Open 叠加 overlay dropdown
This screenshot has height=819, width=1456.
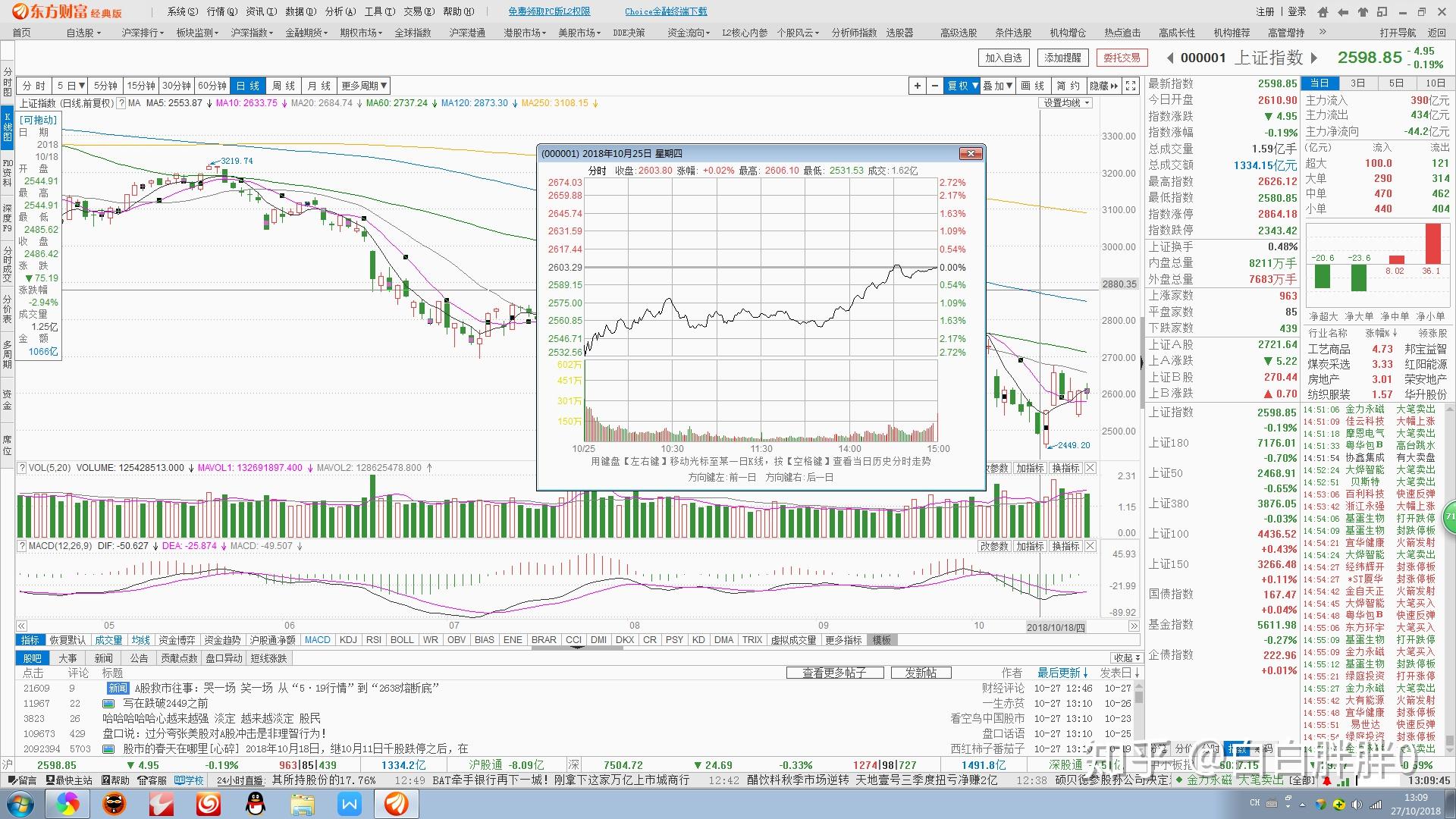point(997,86)
